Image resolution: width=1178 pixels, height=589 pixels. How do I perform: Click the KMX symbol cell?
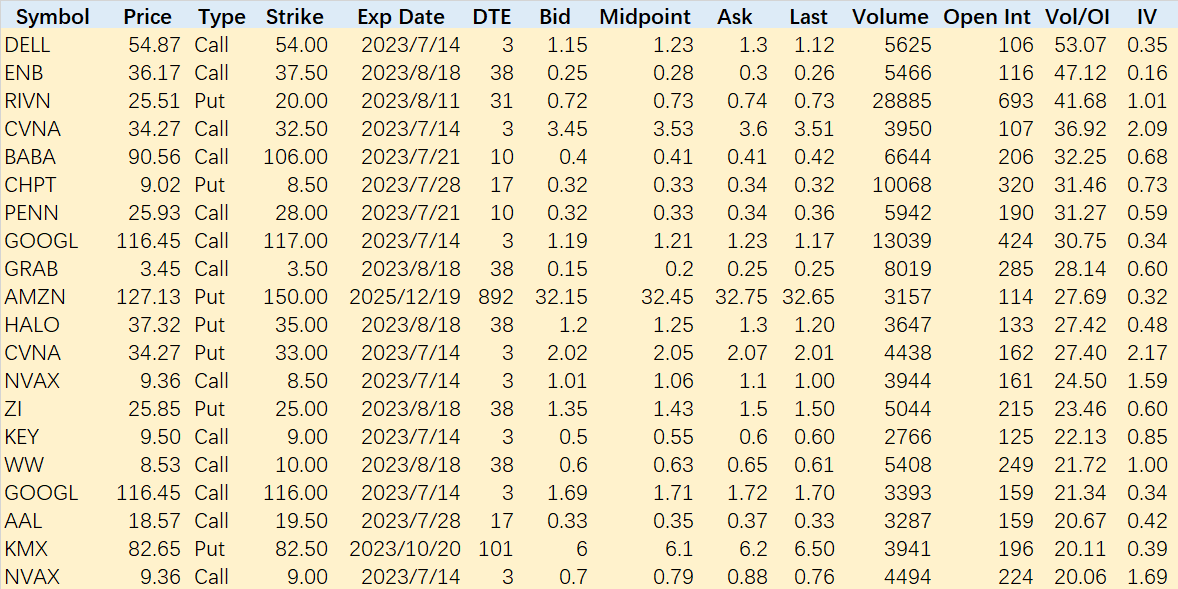[26, 548]
